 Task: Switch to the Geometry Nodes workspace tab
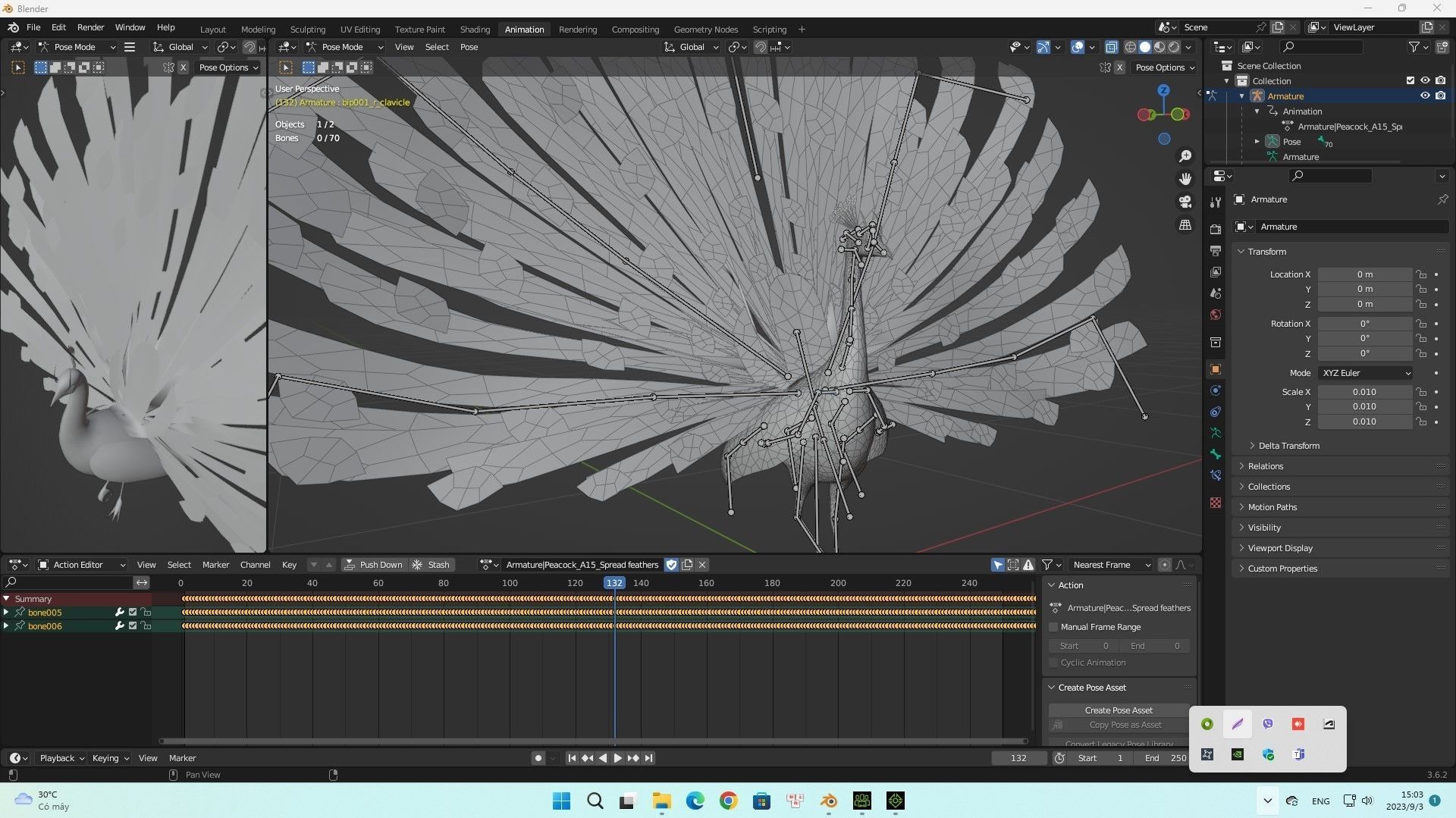click(705, 30)
